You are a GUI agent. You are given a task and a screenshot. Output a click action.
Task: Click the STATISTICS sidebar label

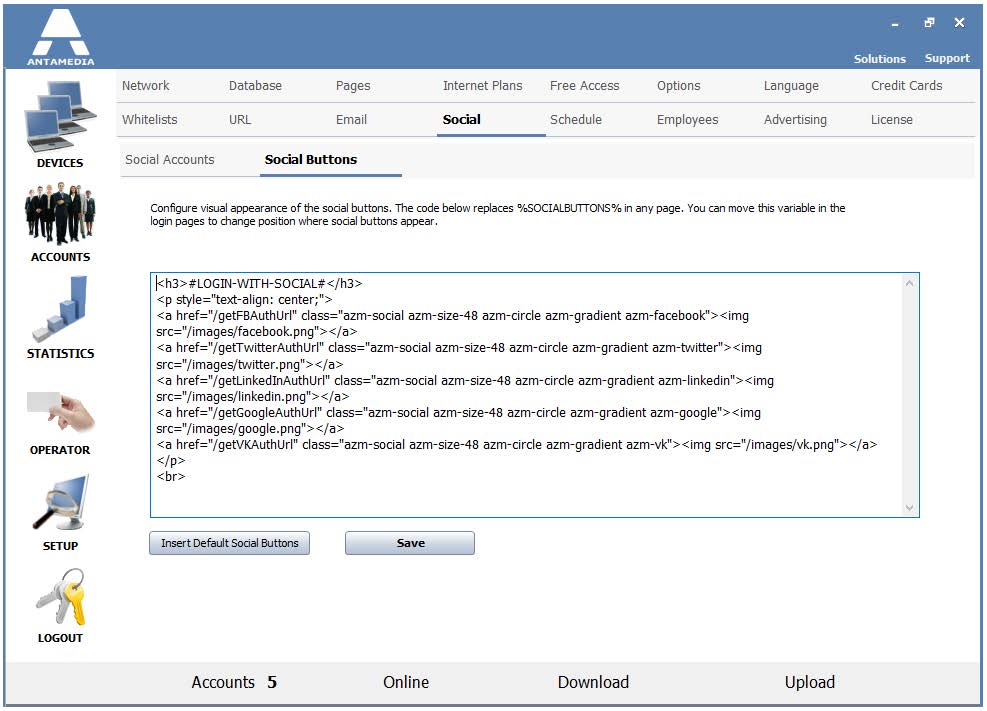pos(60,354)
